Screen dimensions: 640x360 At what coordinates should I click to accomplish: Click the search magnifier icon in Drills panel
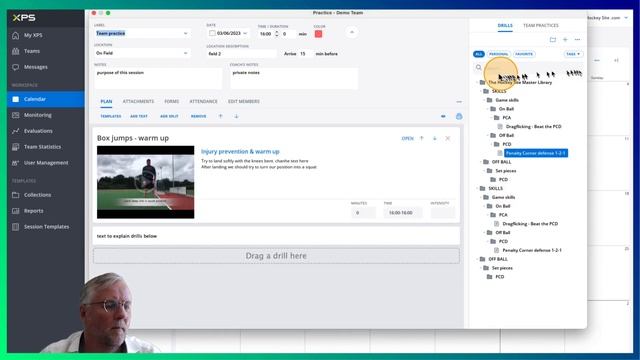pos(478,67)
